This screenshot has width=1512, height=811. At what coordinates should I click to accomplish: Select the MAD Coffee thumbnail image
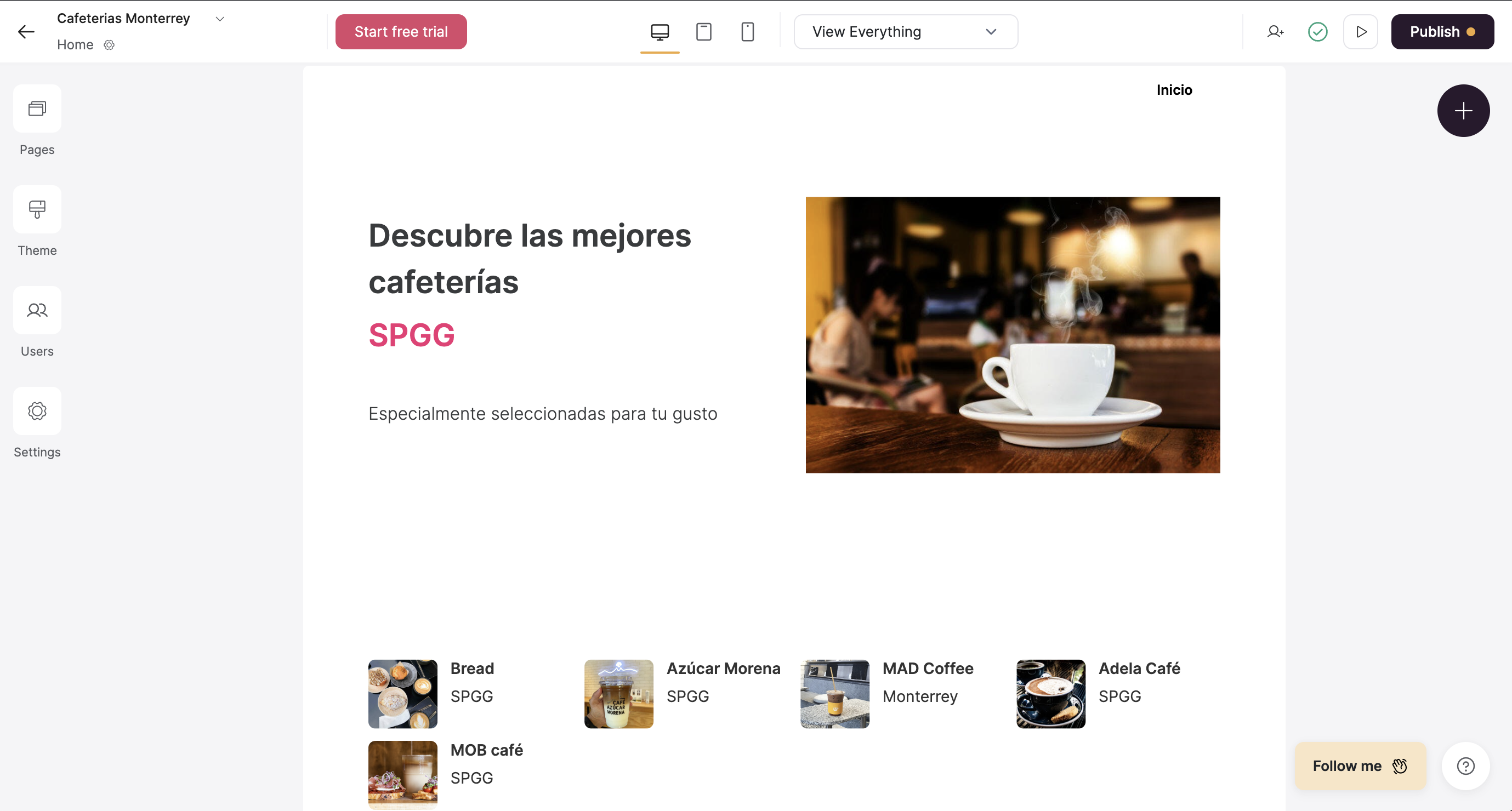click(834, 694)
